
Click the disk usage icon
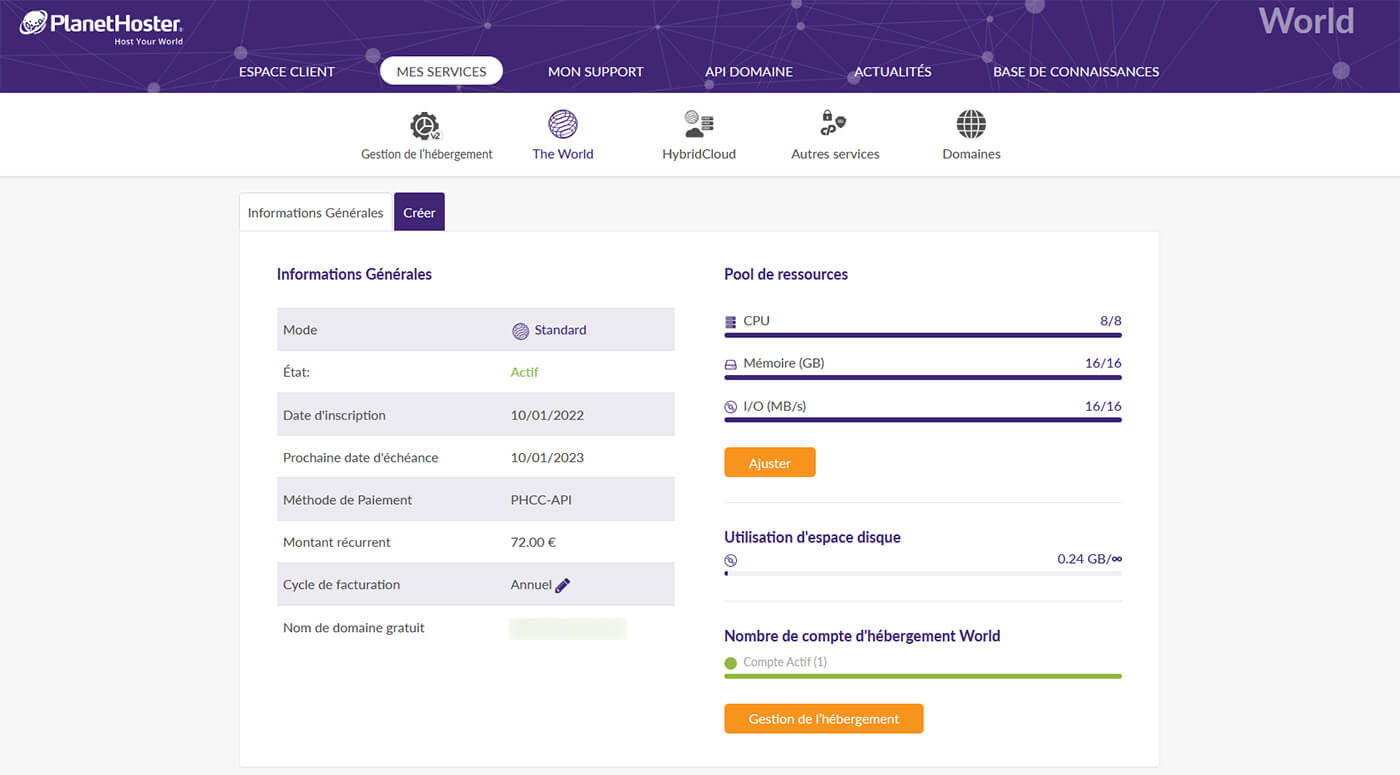pyautogui.click(x=730, y=560)
